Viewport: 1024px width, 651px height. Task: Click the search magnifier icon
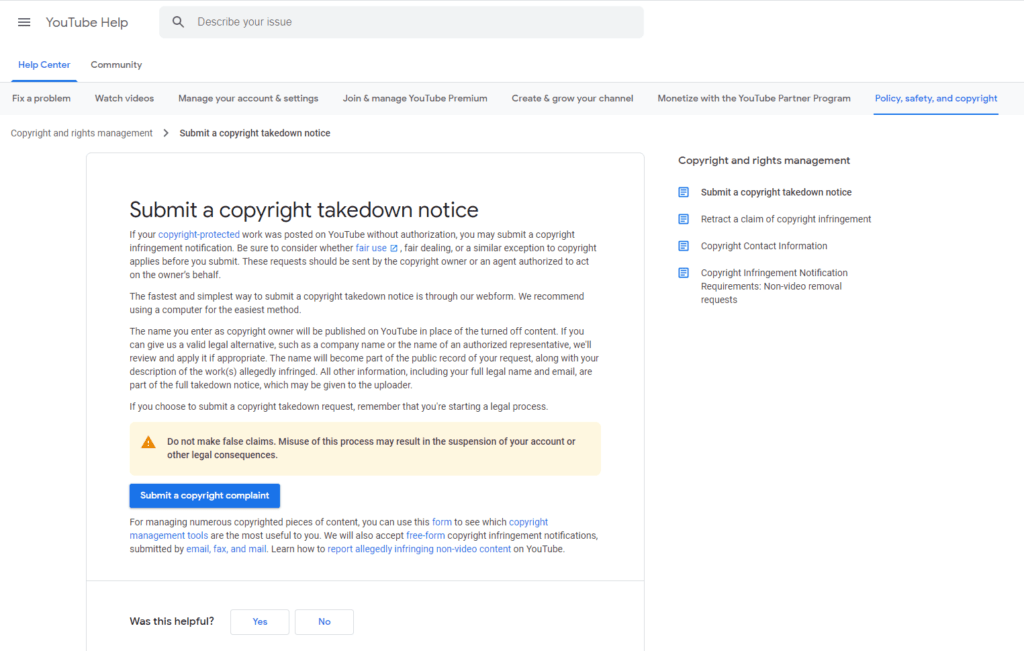pyautogui.click(x=178, y=21)
